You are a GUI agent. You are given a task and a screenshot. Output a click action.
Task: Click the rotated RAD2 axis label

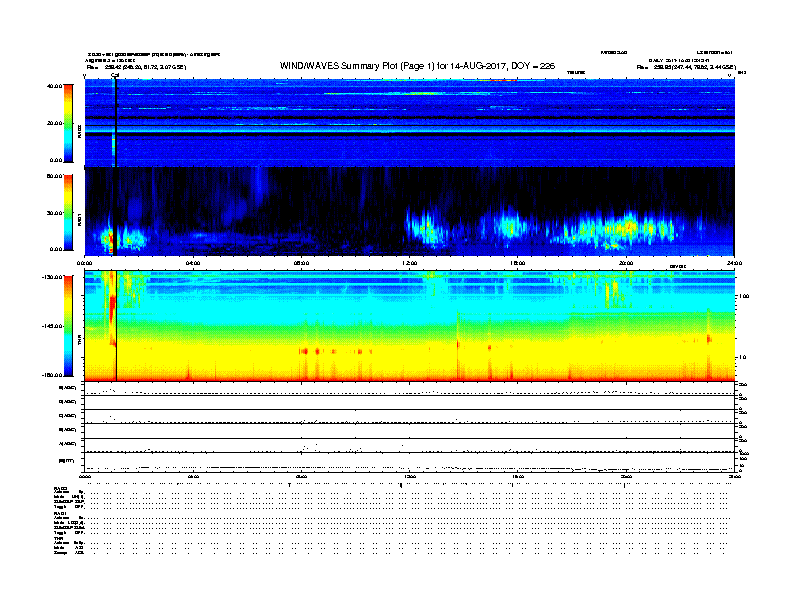click(79, 131)
